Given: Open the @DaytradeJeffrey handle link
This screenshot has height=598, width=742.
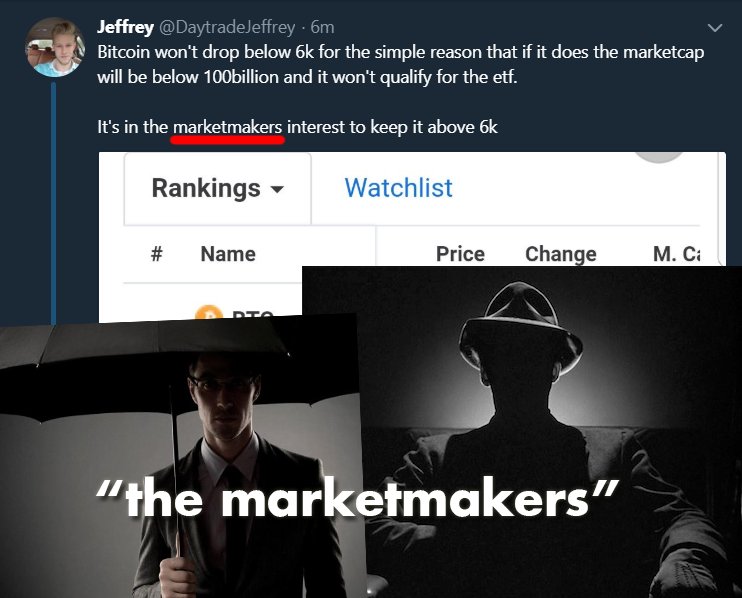Looking at the screenshot, I should (226, 27).
